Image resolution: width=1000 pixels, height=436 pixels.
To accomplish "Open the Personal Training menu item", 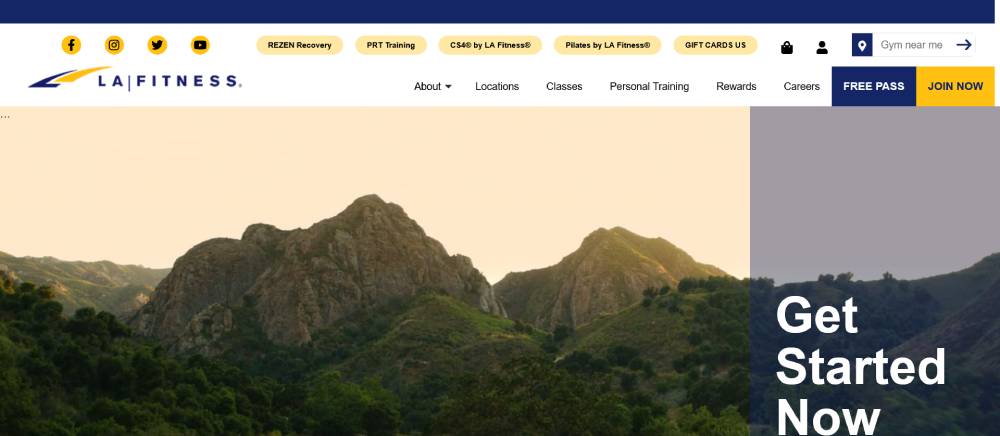I will tap(649, 87).
